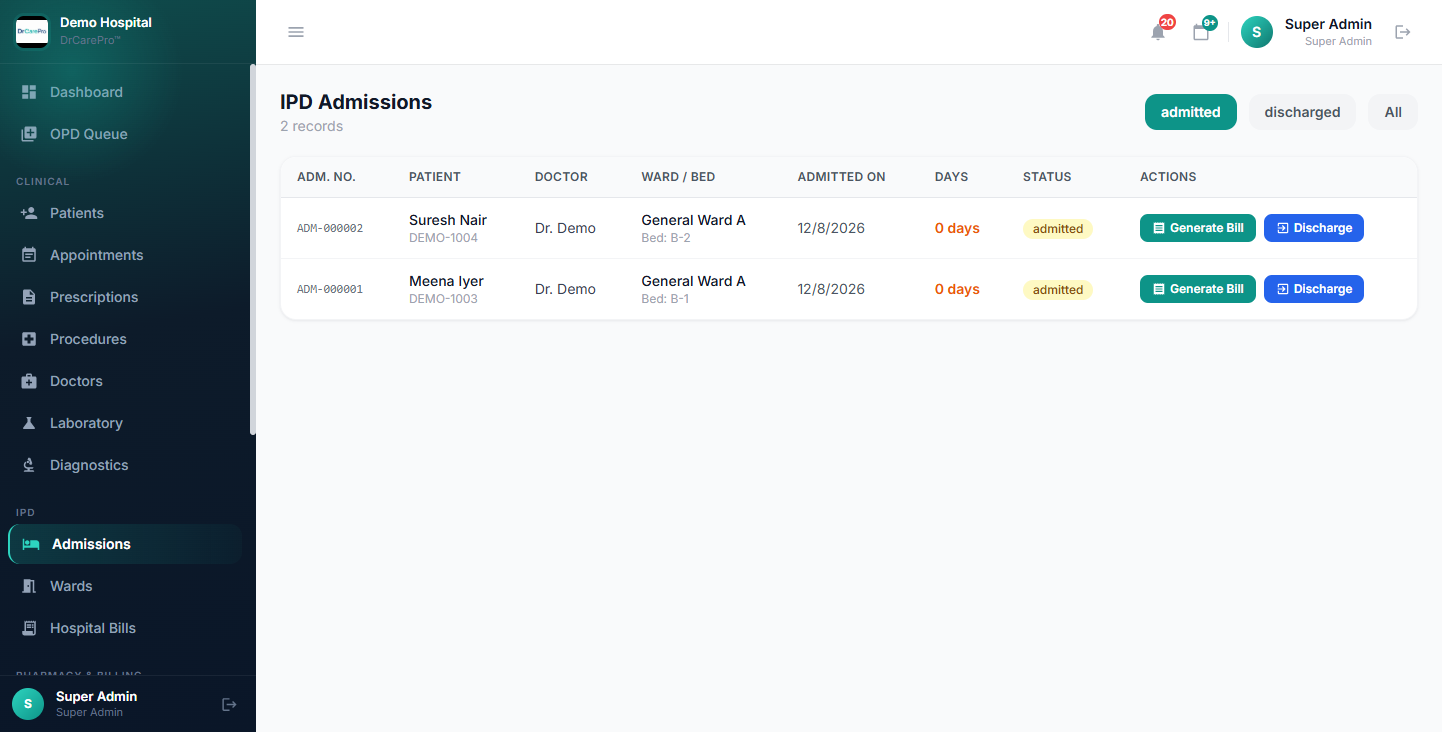Click the sidebar vertical scrollbar
Image resolution: width=1442 pixels, height=732 pixels.
(x=253, y=250)
